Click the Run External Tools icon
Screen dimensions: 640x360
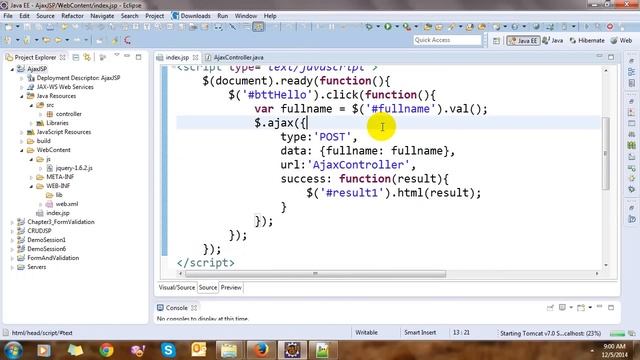pos(407,27)
